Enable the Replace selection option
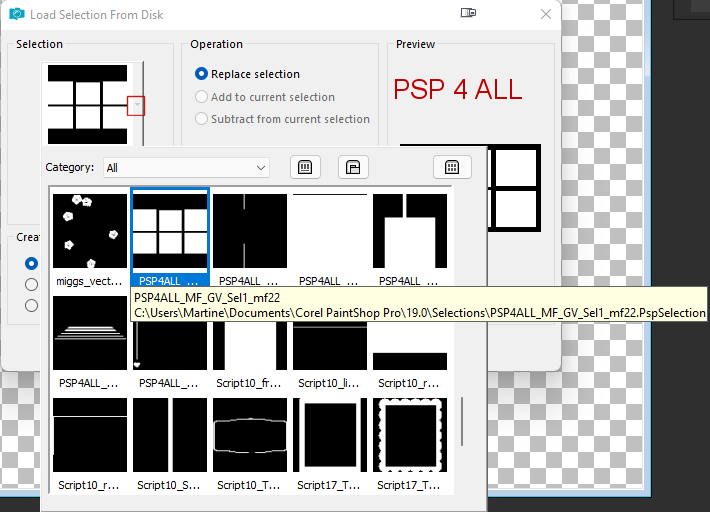 (202, 74)
